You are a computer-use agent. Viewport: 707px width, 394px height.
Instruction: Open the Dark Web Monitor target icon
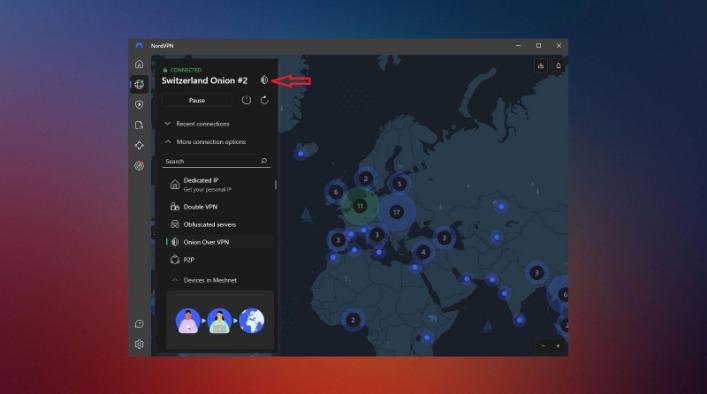click(x=139, y=165)
